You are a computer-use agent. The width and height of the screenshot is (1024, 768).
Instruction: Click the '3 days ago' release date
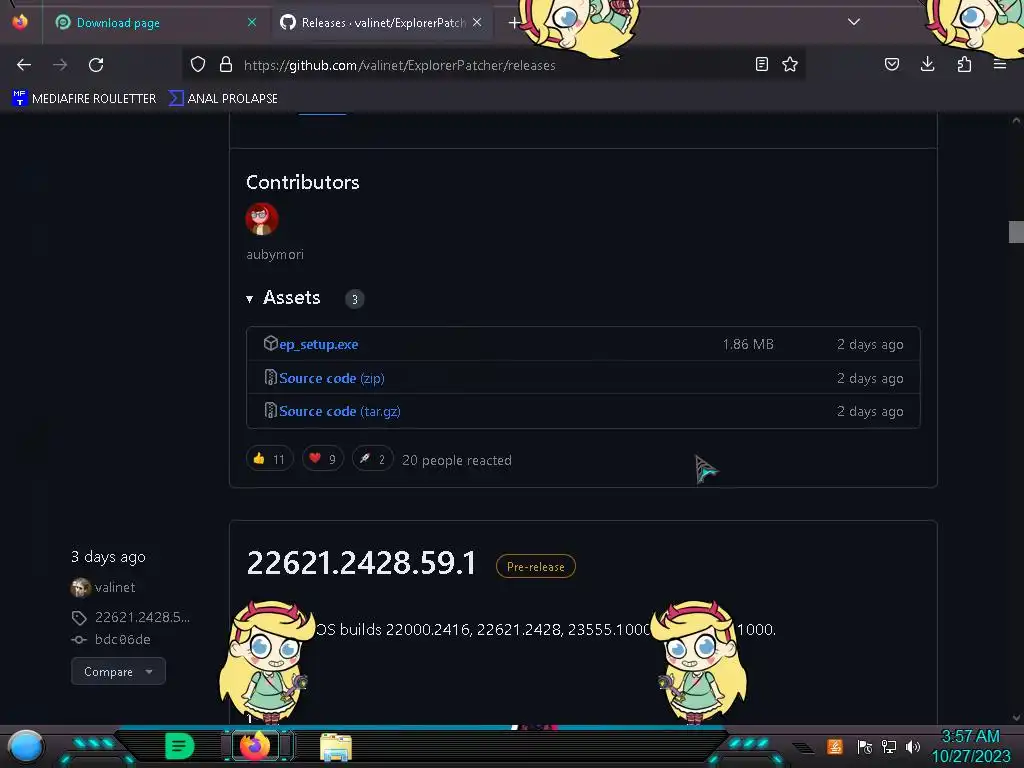click(108, 557)
